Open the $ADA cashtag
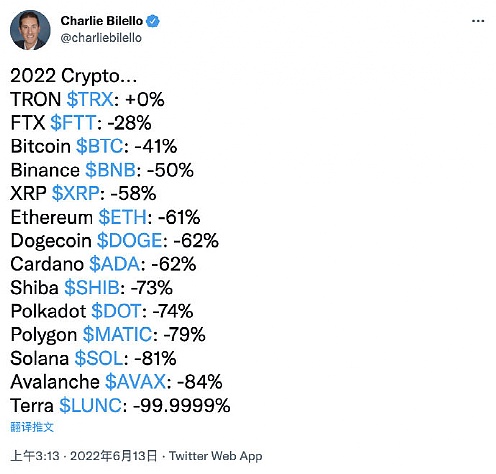This screenshot has width=496, height=474. [x=115, y=264]
